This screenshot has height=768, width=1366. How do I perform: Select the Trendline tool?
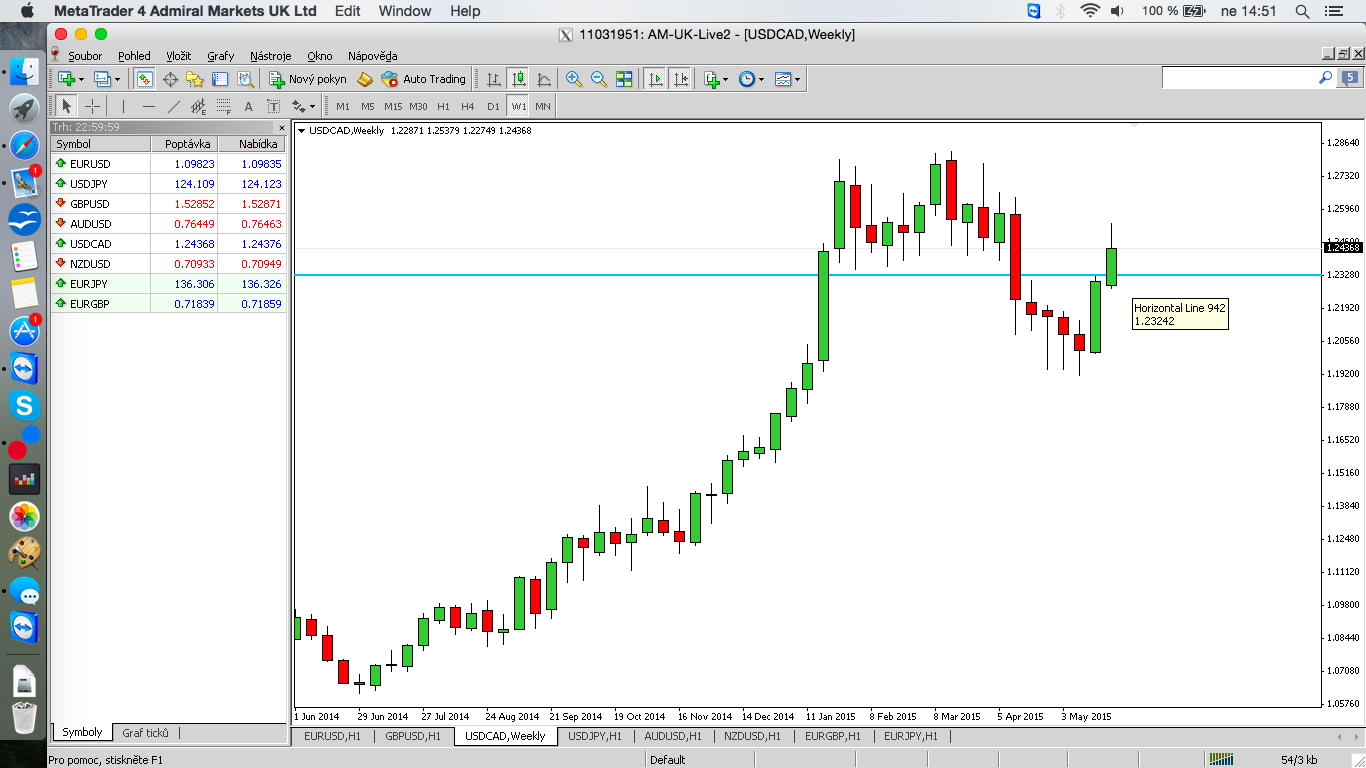pyautogui.click(x=173, y=106)
